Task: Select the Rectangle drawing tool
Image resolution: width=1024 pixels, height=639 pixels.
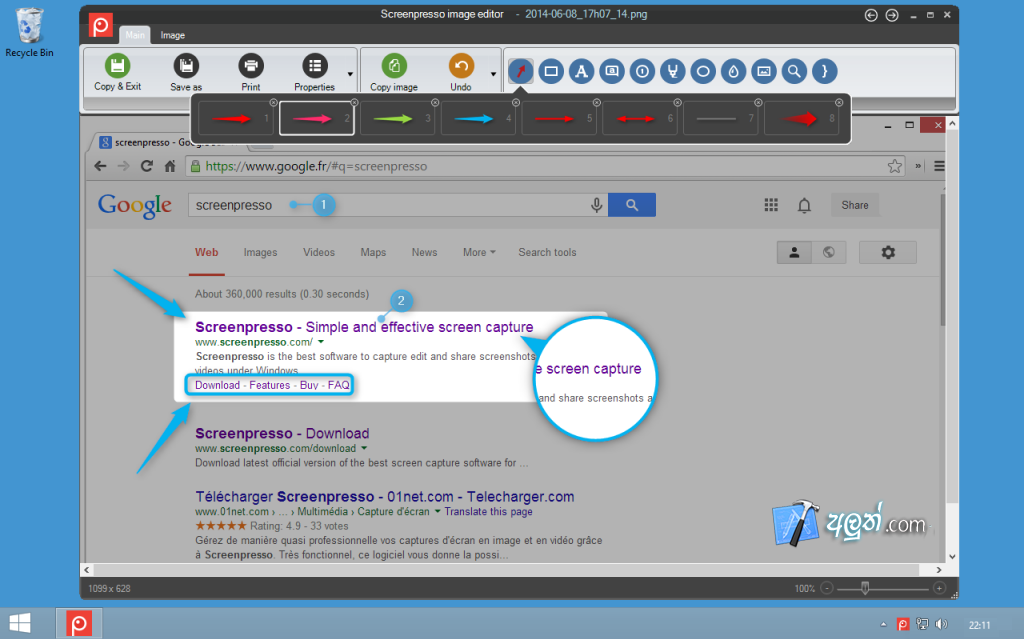Action: pyautogui.click(x=551, y=71)
